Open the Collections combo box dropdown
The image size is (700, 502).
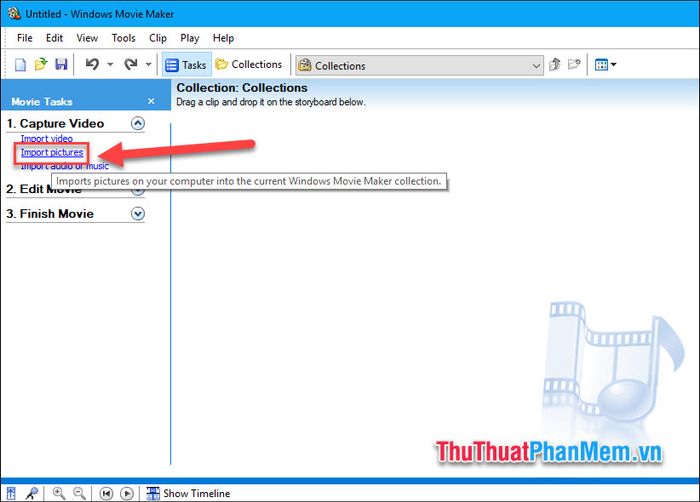pos(536,66)
